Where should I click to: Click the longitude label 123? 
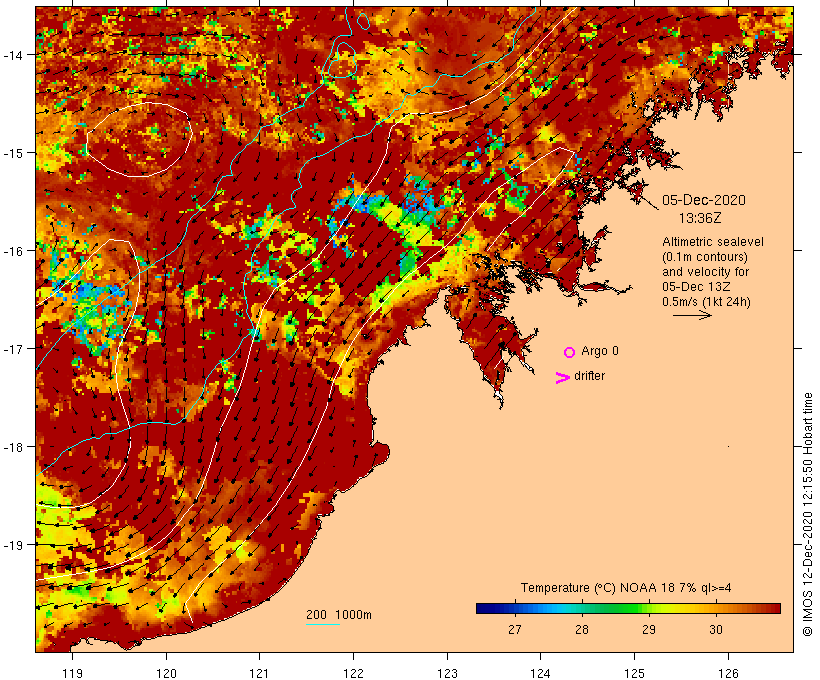point(447,673)
